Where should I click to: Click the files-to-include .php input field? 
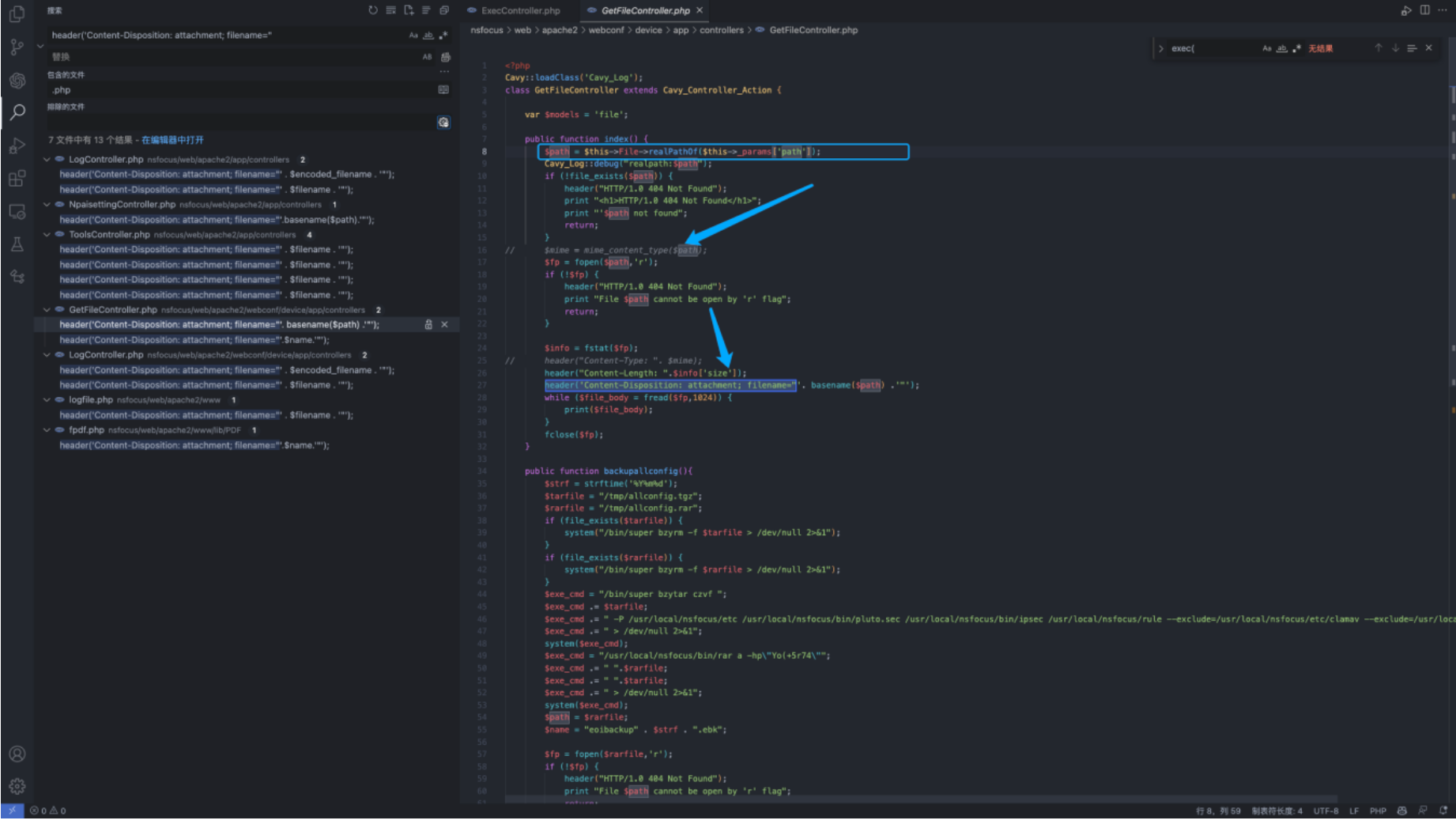pos(237,90)
